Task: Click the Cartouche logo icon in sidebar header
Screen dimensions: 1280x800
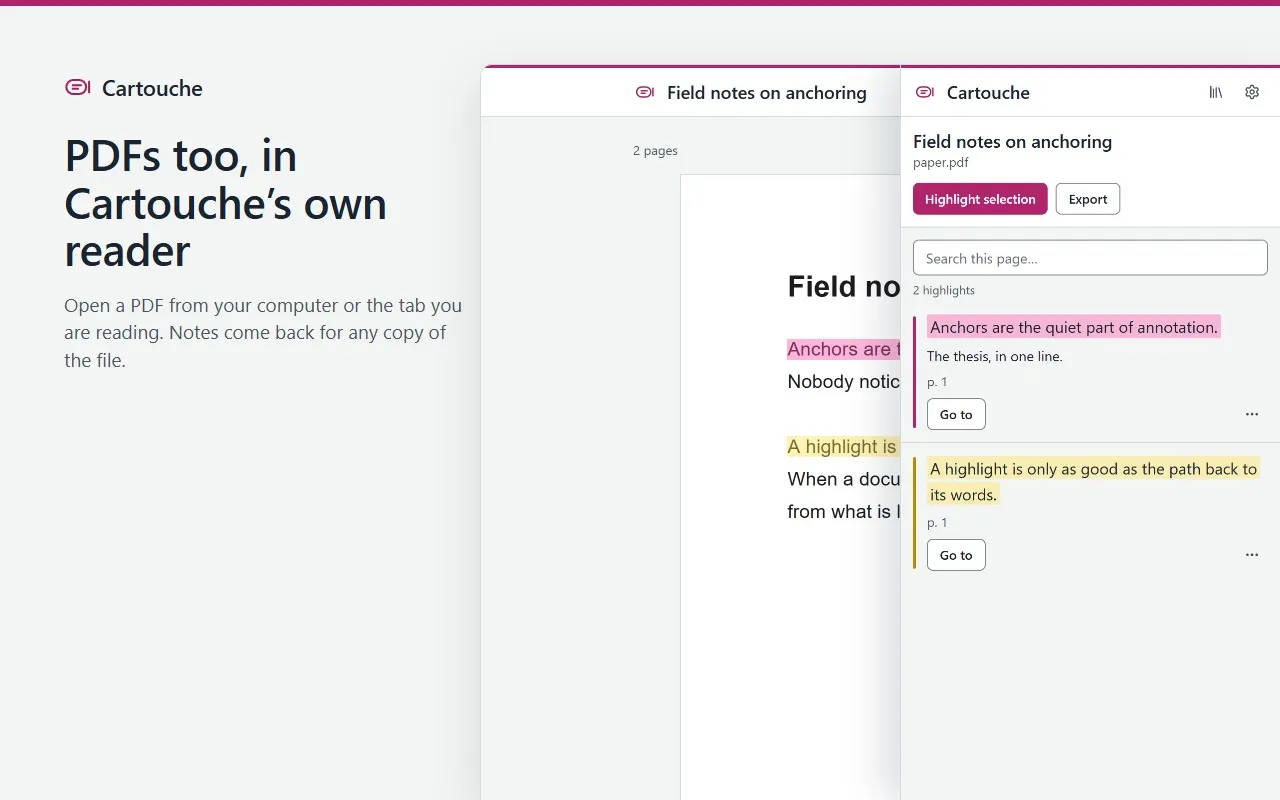Action: (925, 92)
